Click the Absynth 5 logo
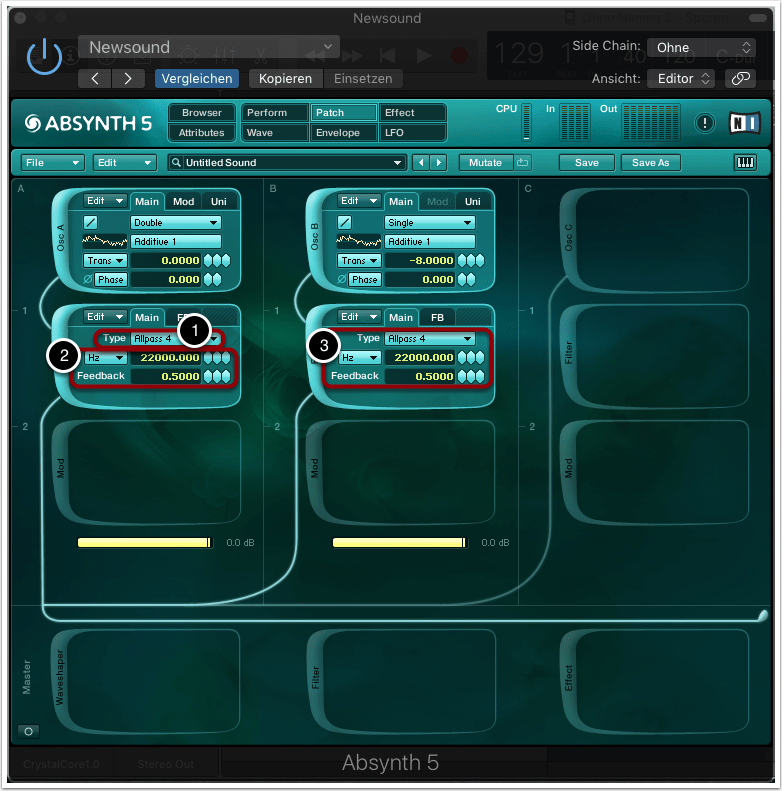782x791 pixels. [x=88, y=123]
